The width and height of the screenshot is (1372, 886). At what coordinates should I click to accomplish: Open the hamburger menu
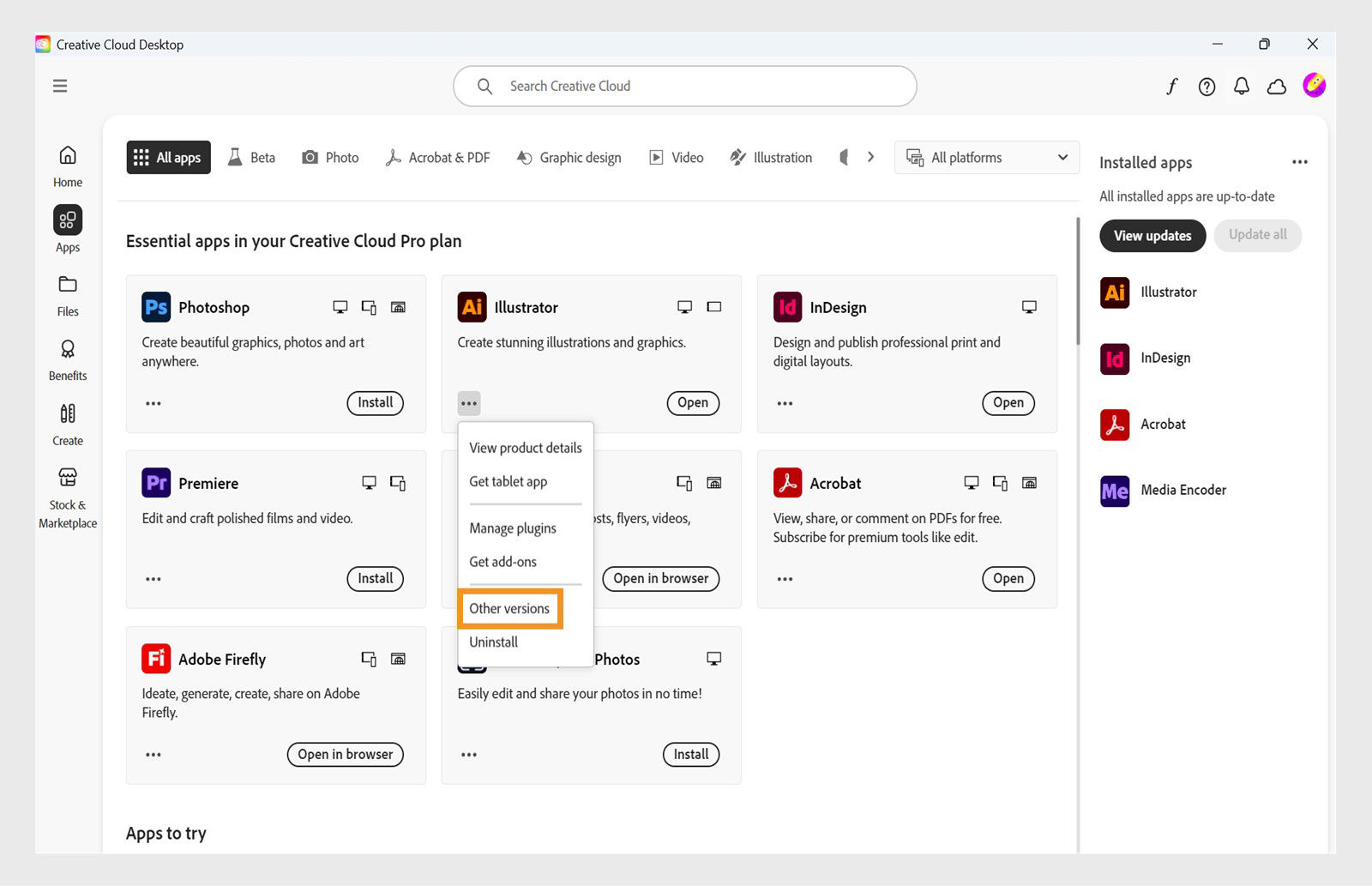[59, 86]
